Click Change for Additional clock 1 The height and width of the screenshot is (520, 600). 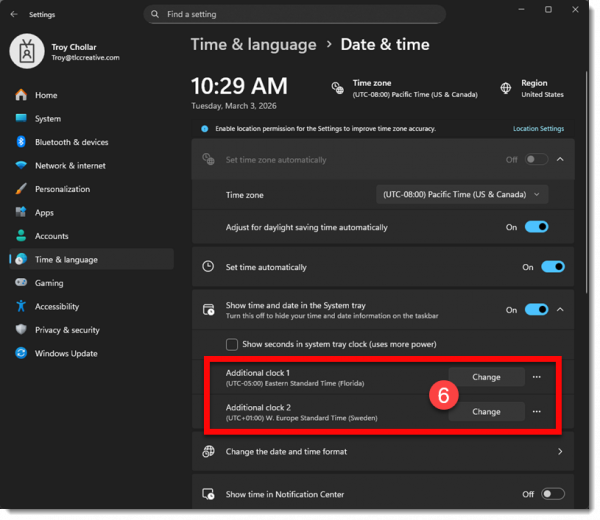[x=486, y=377]
